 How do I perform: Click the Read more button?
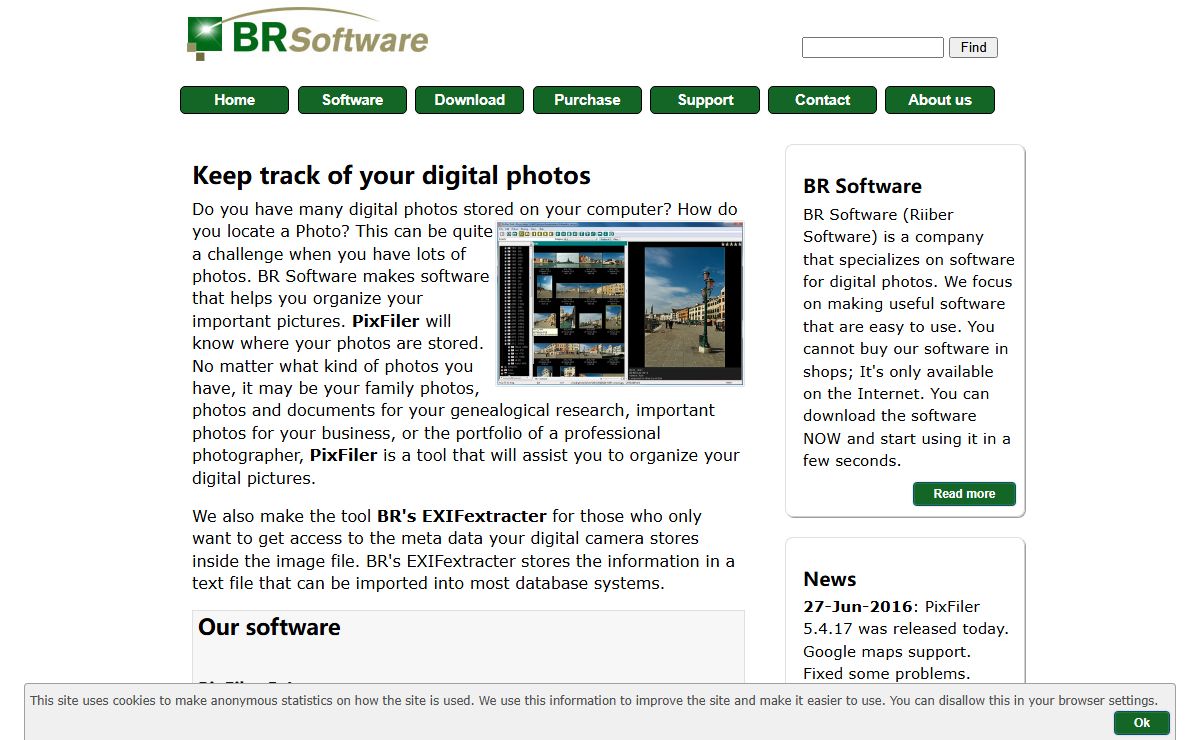coord(964,494)
